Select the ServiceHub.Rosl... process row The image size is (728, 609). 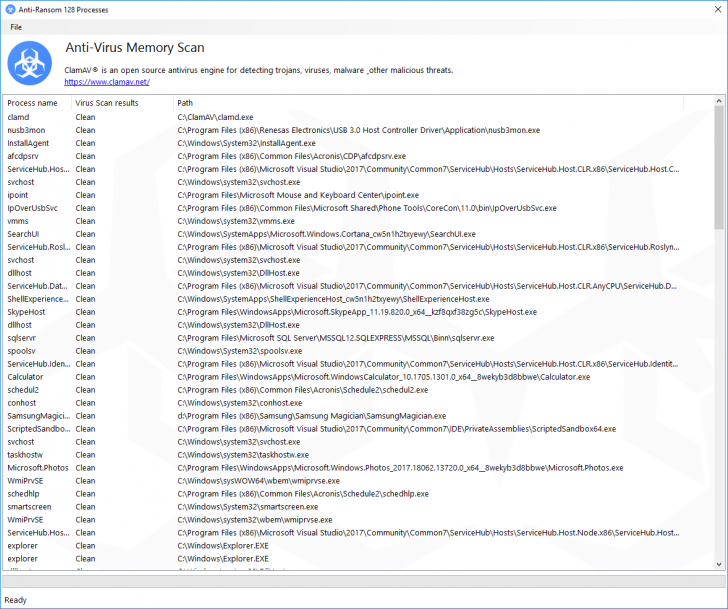pyautogui.click(x=344, y=247)
